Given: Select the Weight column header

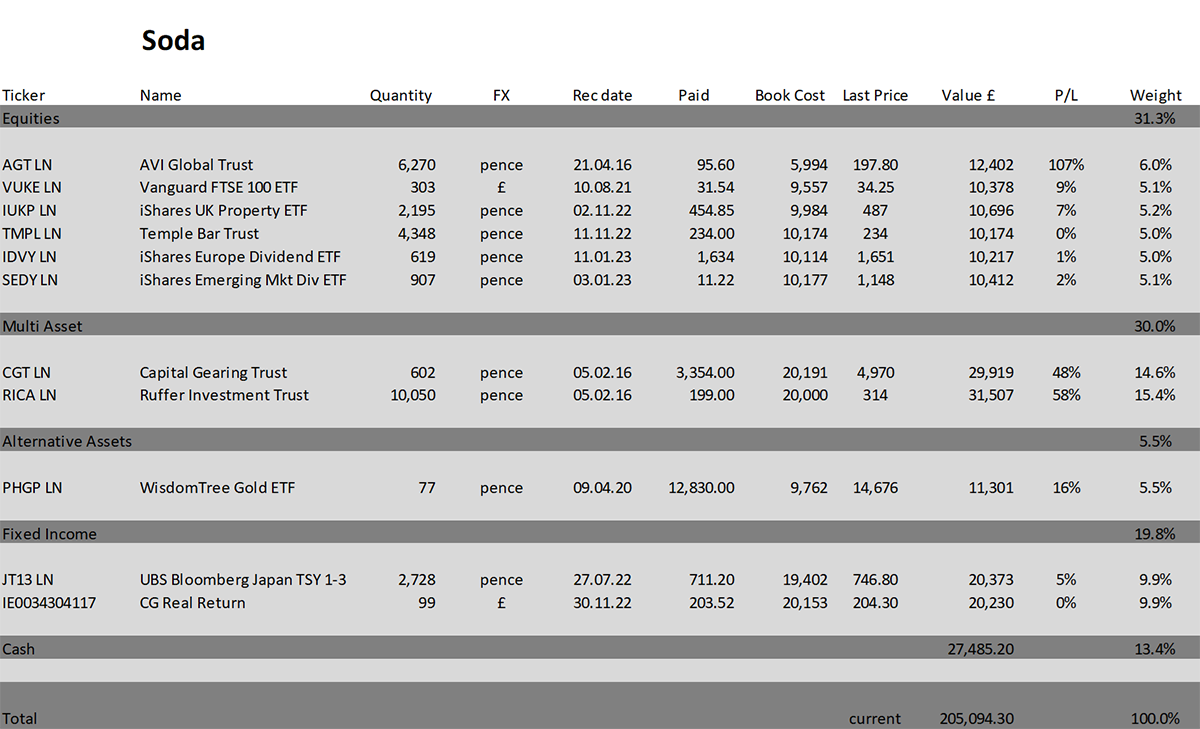Looking at the screenshot, I should point(1156,96).
